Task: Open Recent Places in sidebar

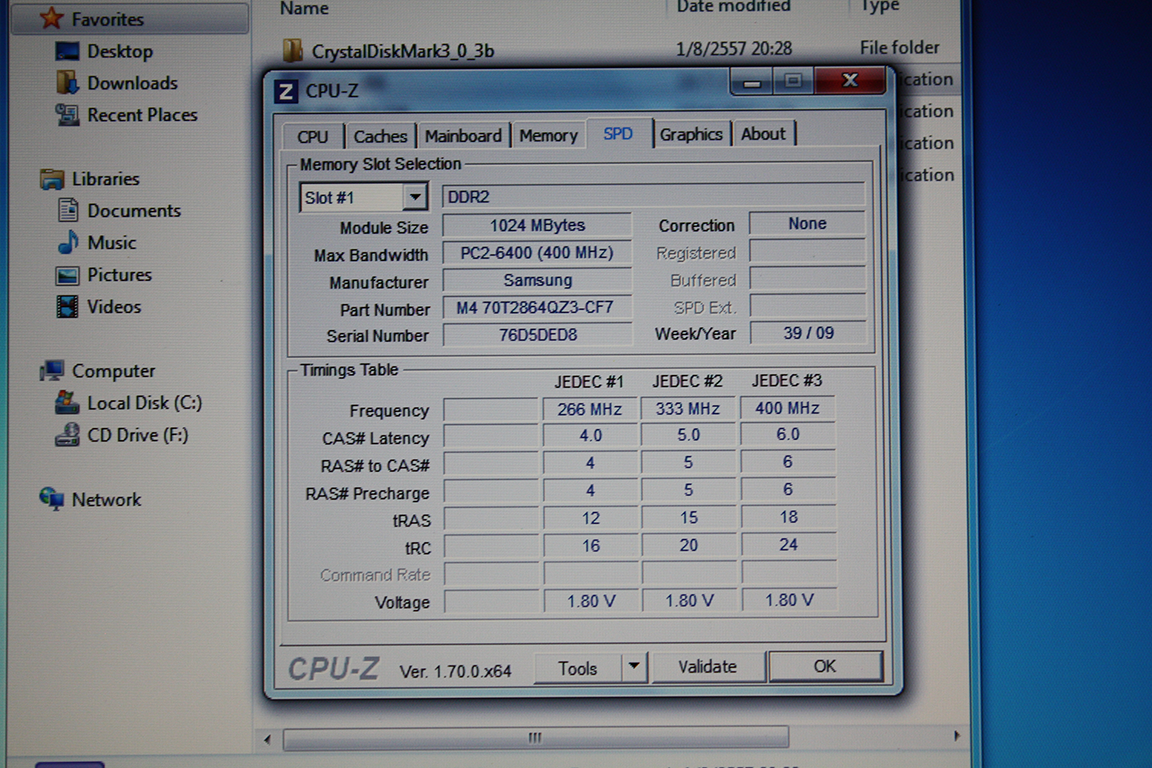Action: pos(143,115)
